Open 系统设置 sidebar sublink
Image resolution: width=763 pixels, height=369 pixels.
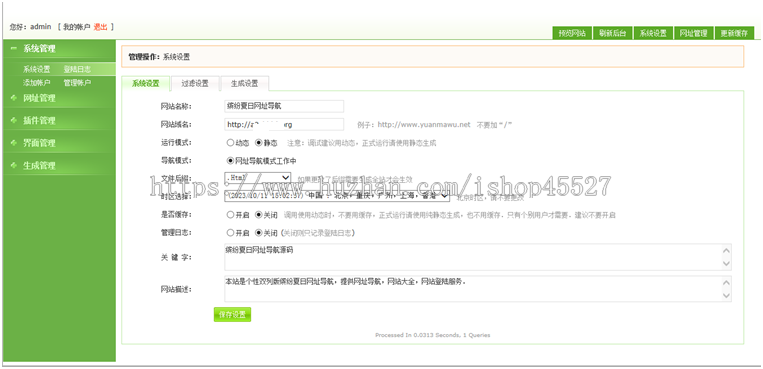(36, 69)
